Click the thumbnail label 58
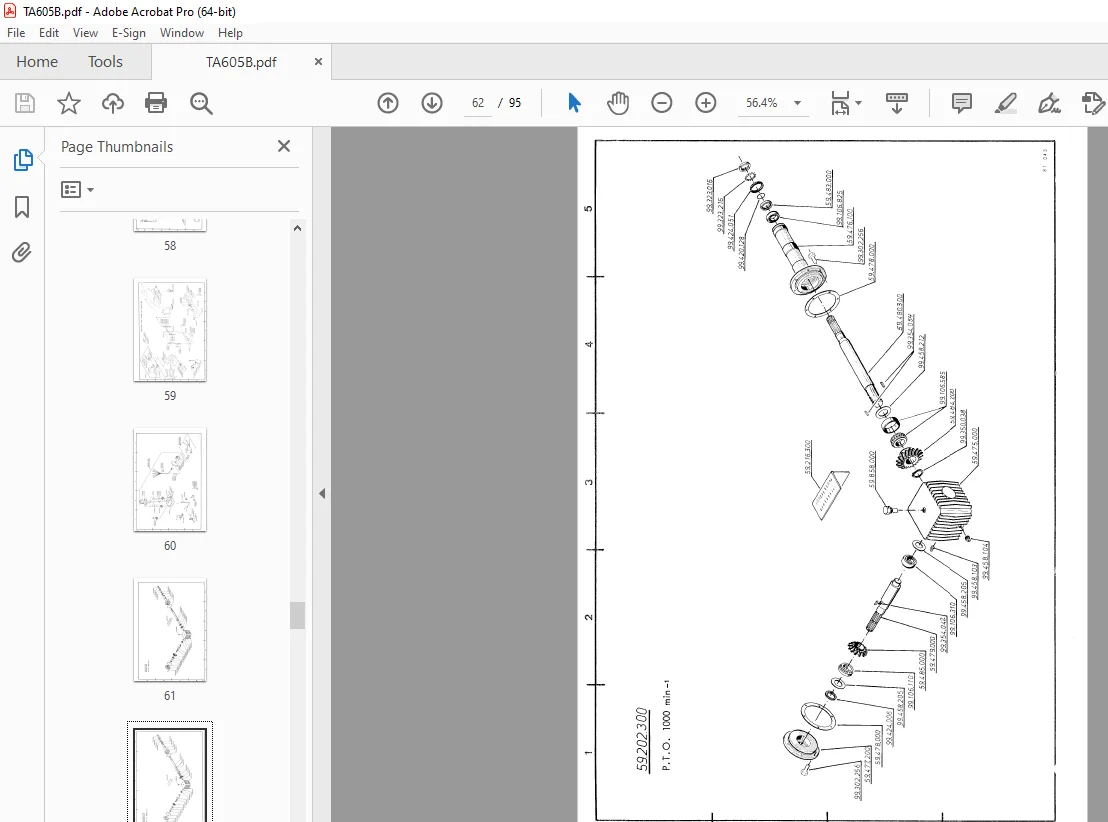This screenshot has width=1108, height=822. [x=170, y=246]
